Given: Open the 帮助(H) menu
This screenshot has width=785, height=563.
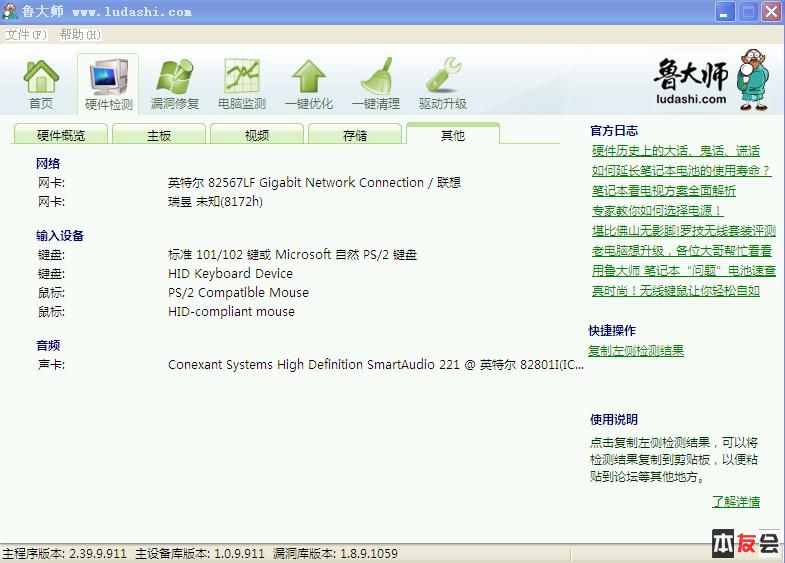Looking at the screenshot, I should click(x=80, y=35).
